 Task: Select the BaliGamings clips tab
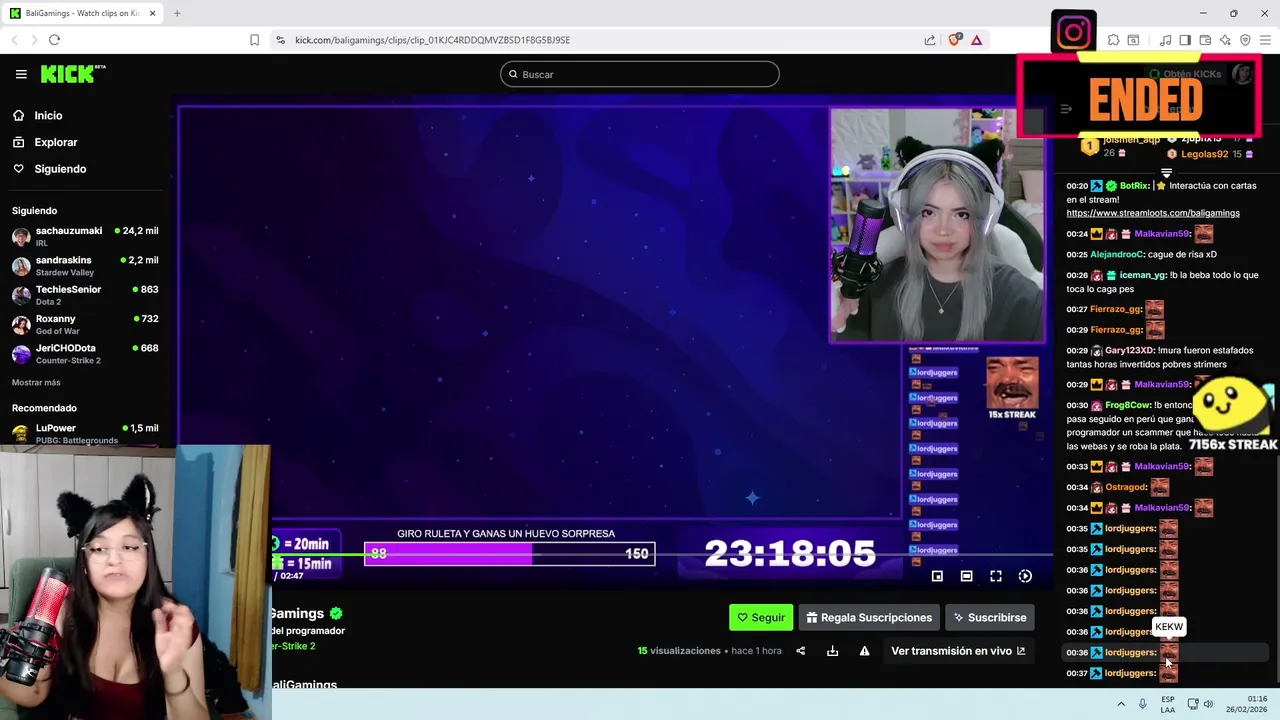point(84,13)
